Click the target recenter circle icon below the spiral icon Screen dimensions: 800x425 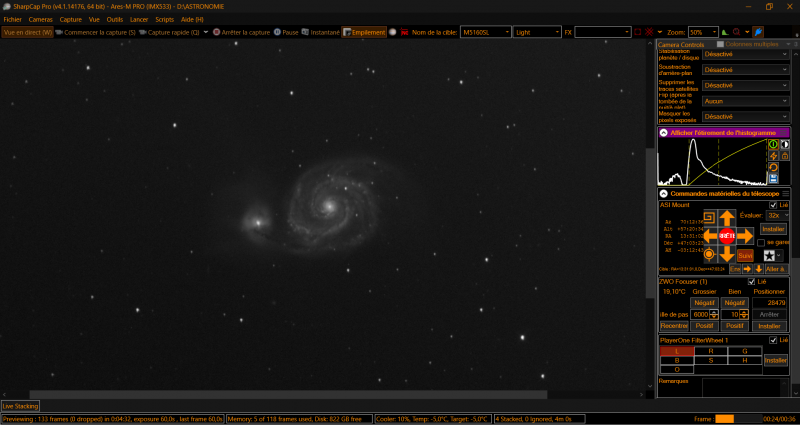tap(709, 254)
